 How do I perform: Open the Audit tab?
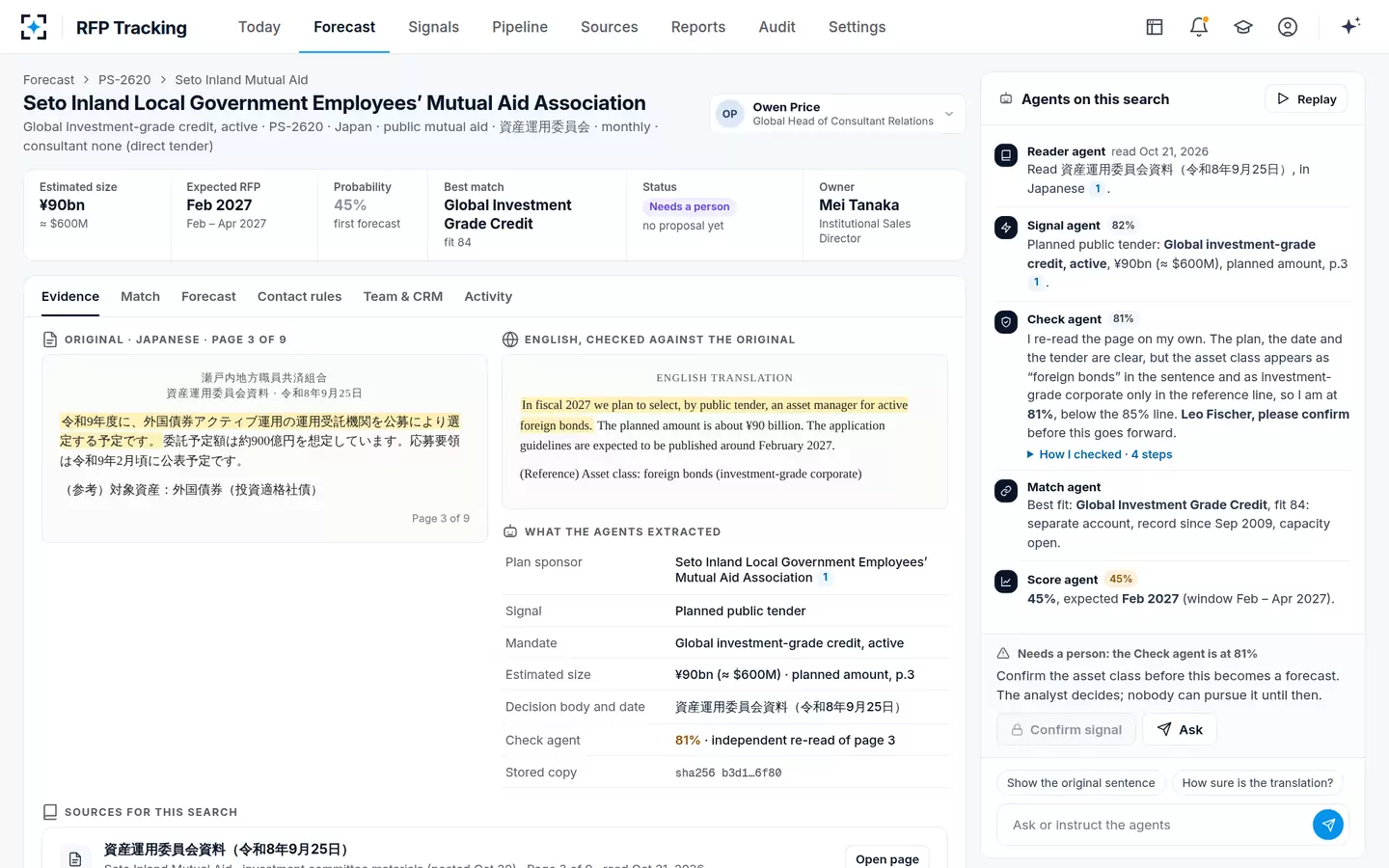tap(776, 27)
